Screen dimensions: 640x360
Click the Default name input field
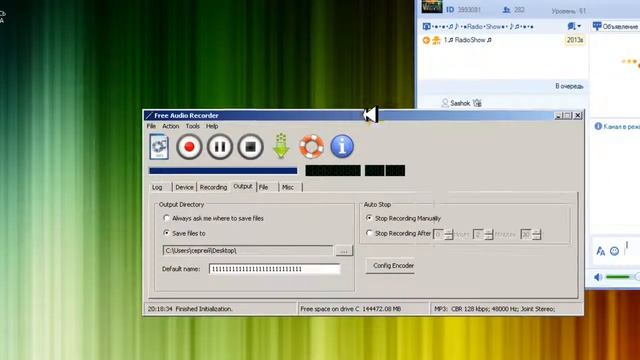tap(274, 269)
